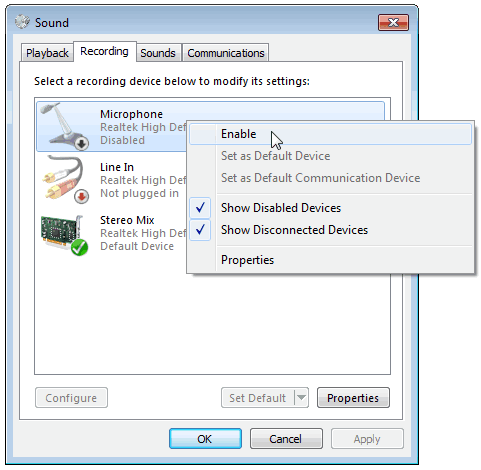
Task: Close the Sound dialog window
Action: [x=393, y=23]
